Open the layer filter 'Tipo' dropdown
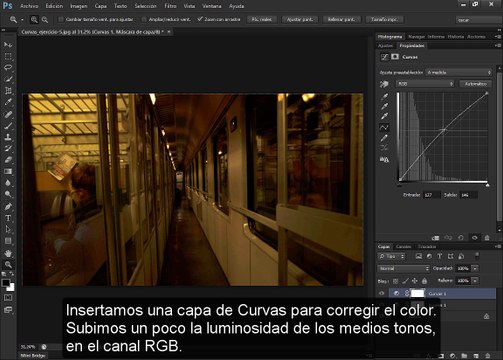This screenshot has width=503, height=360. pyautogui.click(x=392, y=256)
